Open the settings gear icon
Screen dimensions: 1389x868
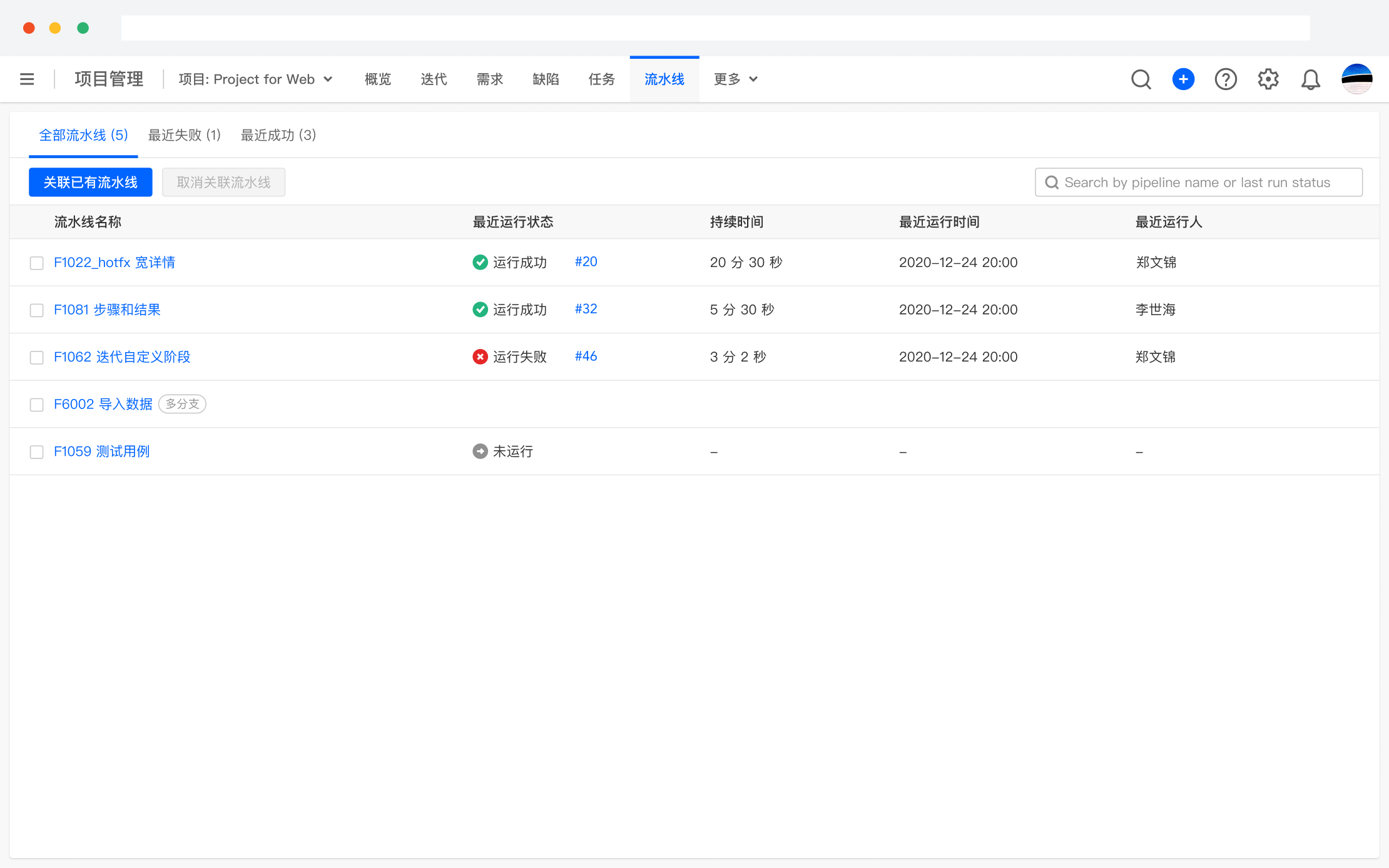tap(1268, 79)
